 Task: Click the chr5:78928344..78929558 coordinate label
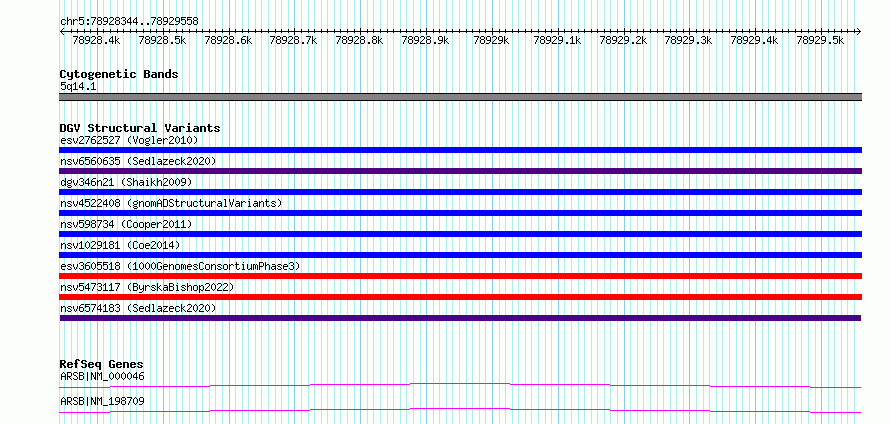coord(129,22)
